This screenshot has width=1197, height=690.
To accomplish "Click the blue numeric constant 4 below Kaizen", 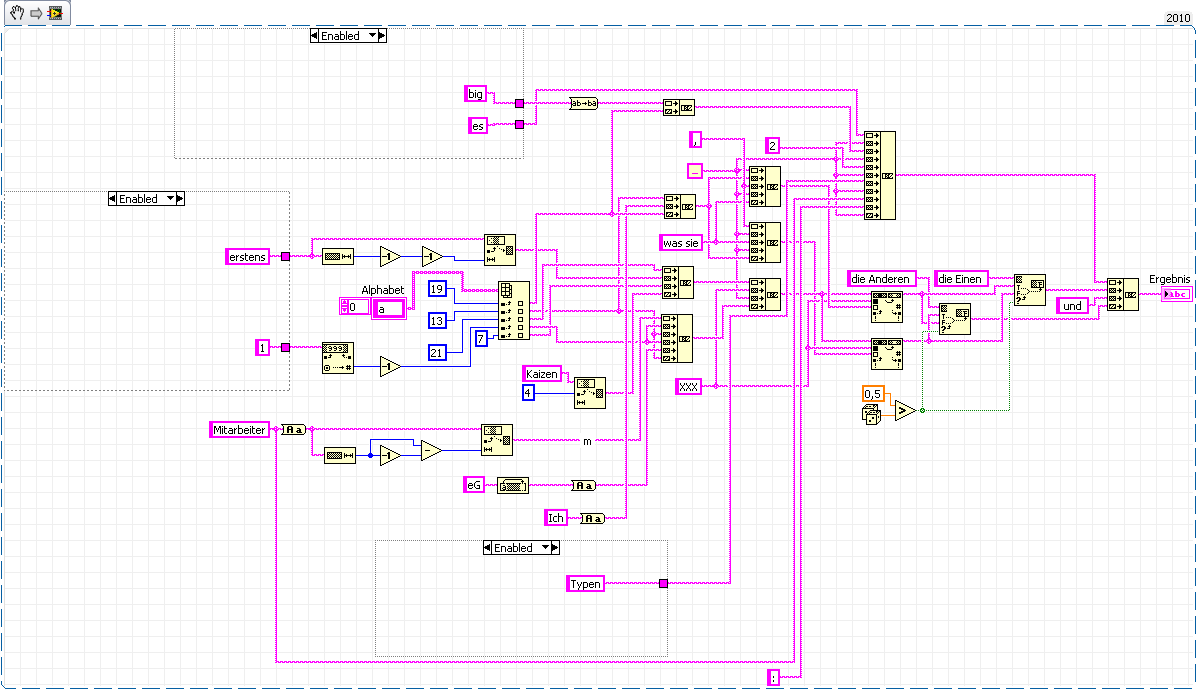I will click(x=528, y=393).
